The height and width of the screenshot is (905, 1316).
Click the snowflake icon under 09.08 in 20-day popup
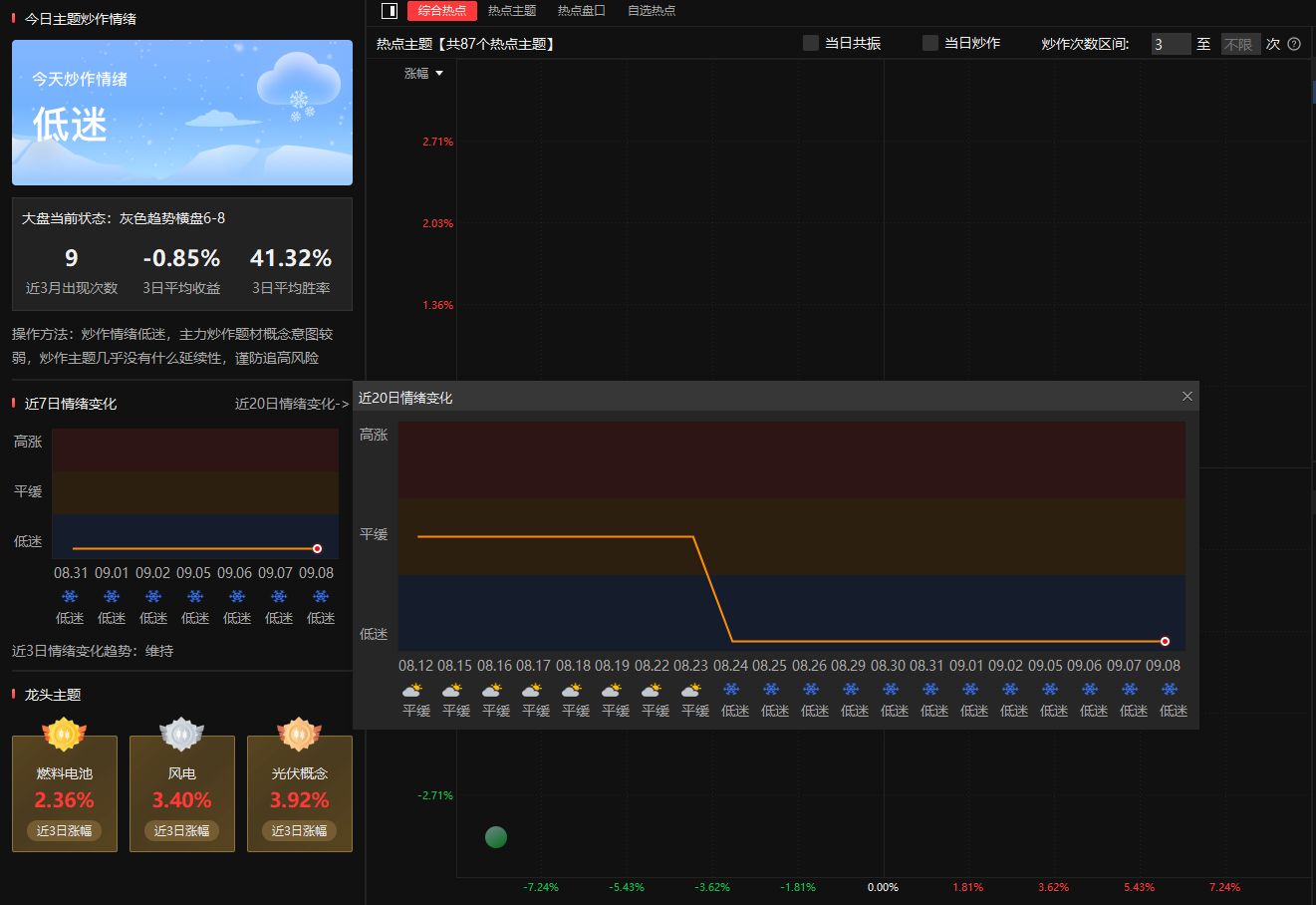click(1170, 690)
